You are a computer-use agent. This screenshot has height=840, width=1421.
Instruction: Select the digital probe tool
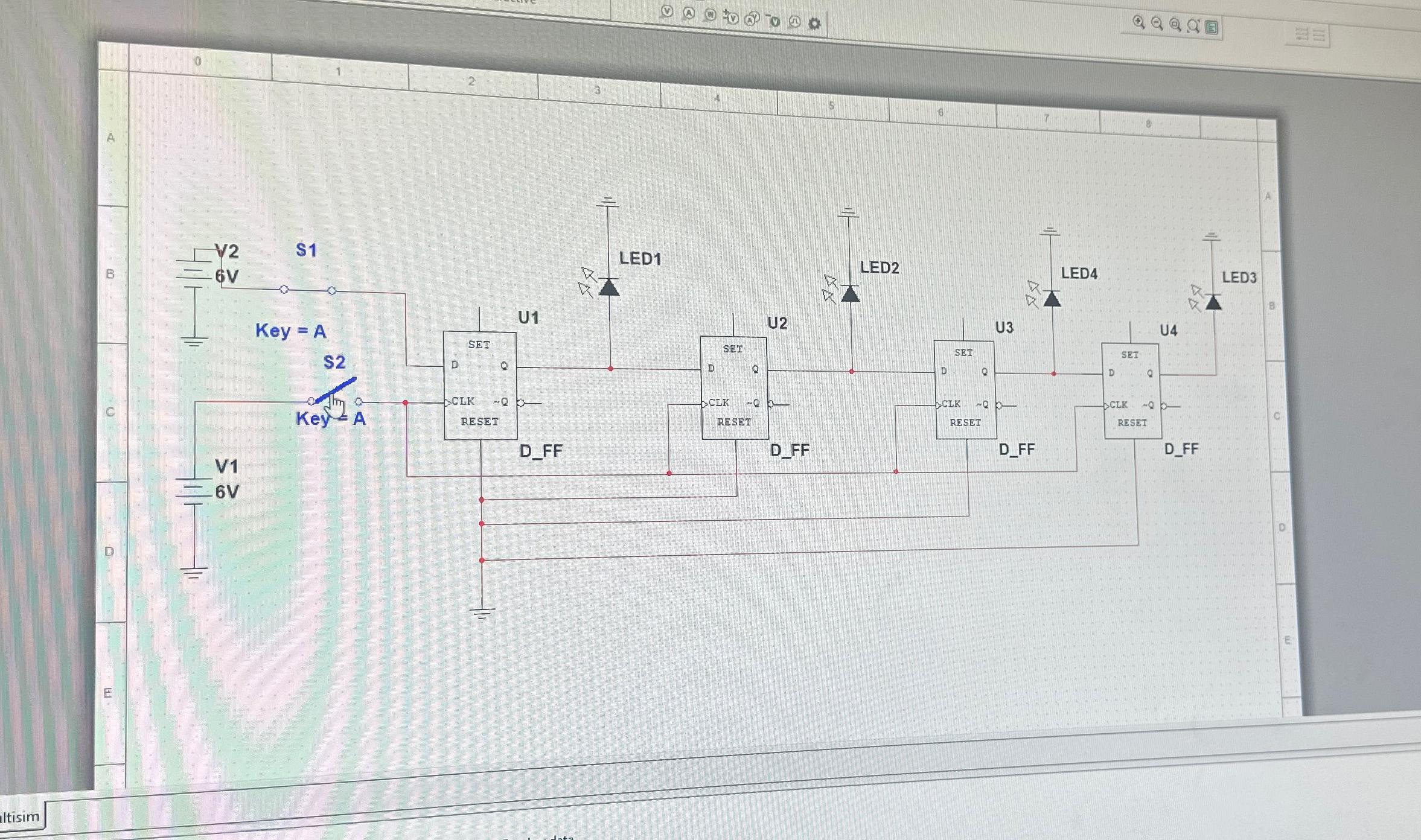tap(794, 21)
